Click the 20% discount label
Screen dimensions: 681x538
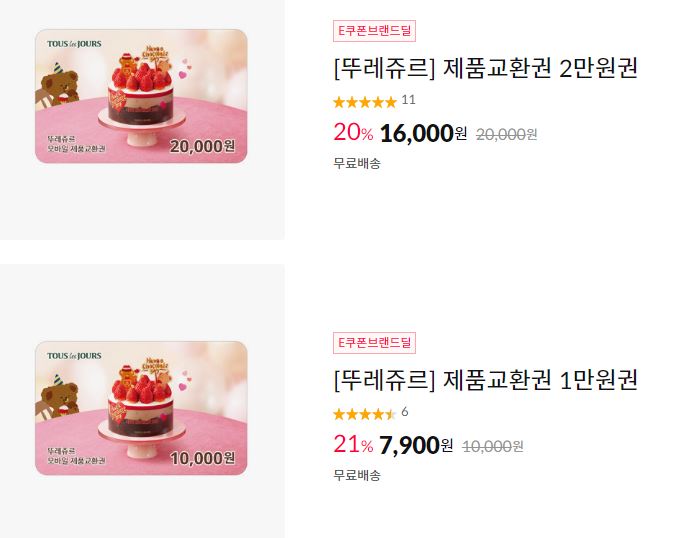(x=353, y=132)
